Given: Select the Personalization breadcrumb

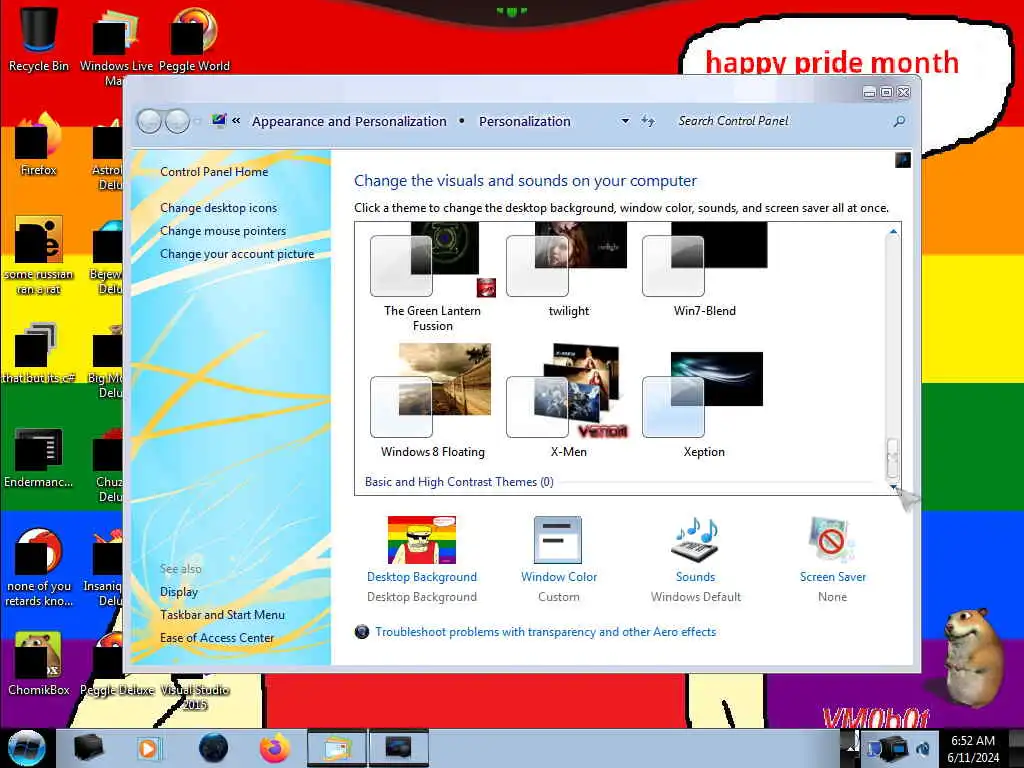Looking at the screenshot, I should click(x=525, y=121).
